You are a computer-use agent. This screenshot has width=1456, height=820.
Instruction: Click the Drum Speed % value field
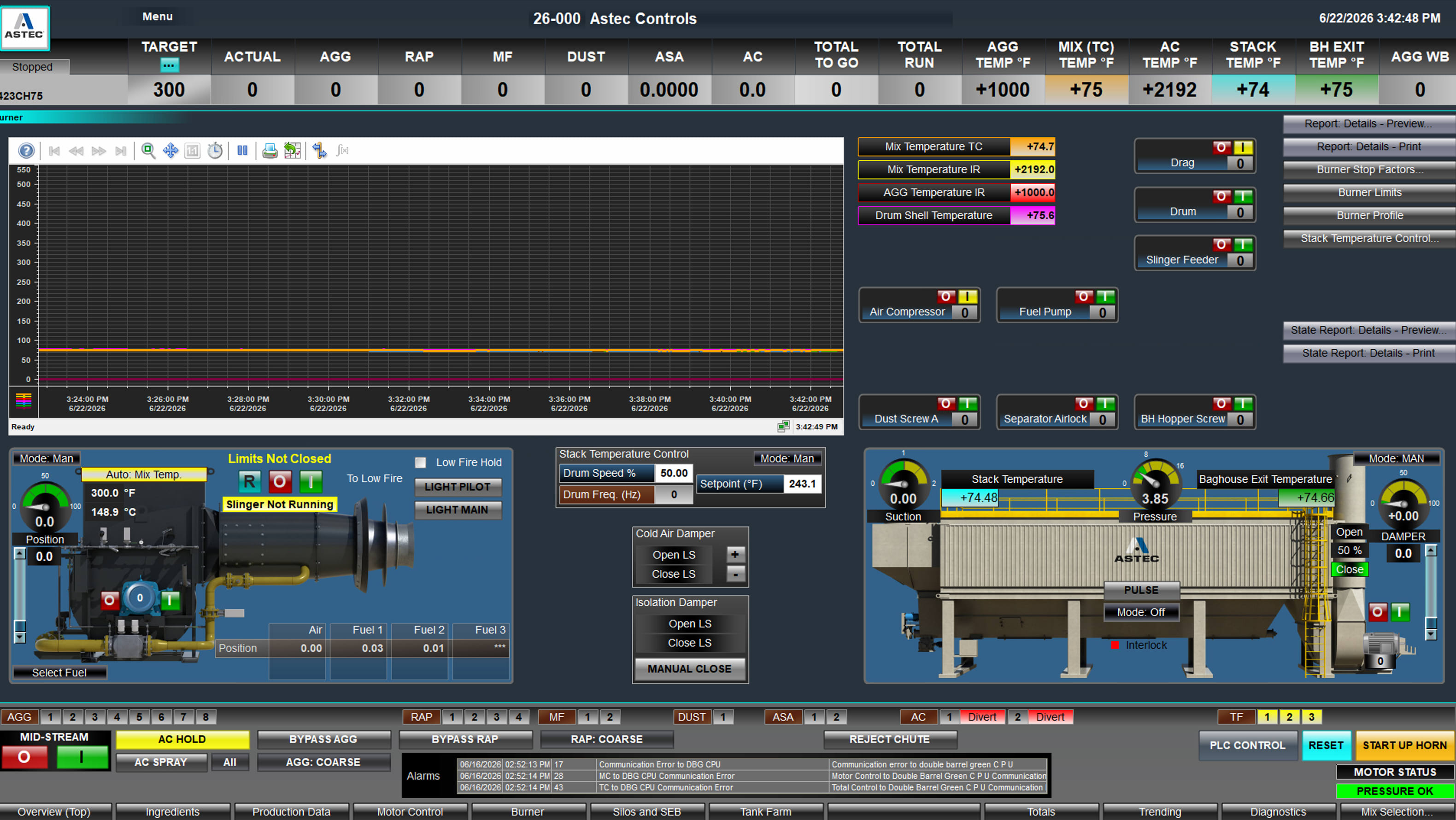[674, 473]
